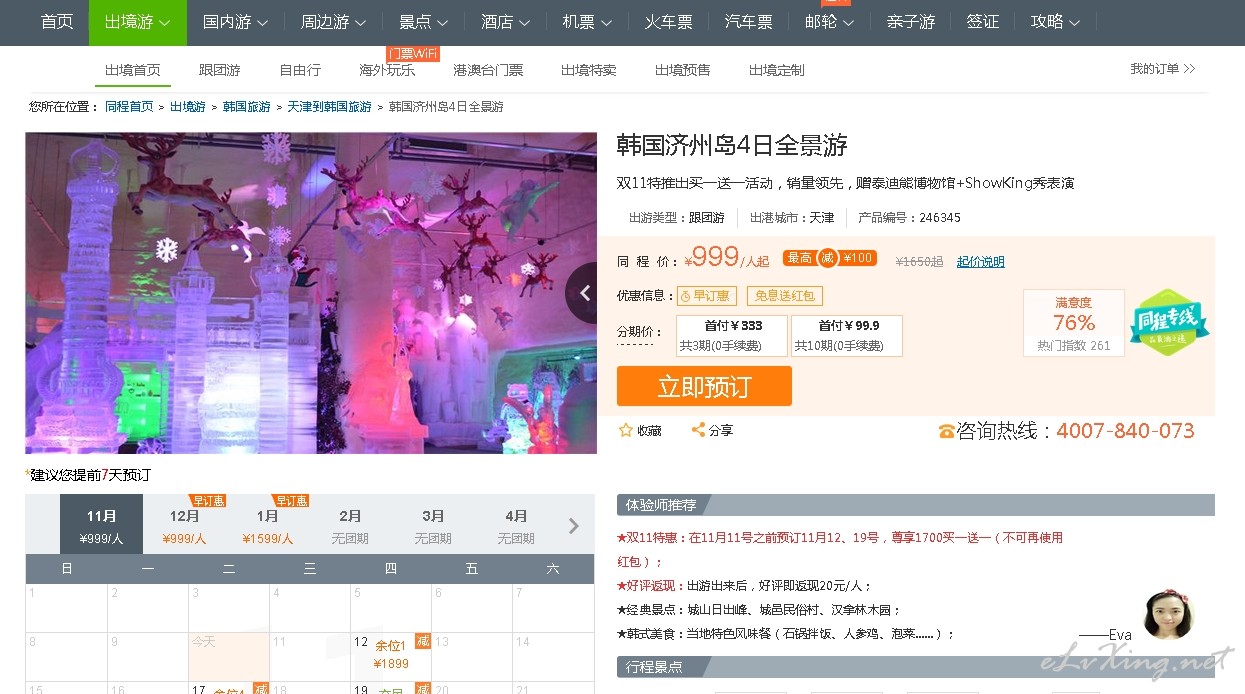Click the hotline number 4007-840-073
The height and width of the screenshot is (694, 1245).
point(1125,431)
